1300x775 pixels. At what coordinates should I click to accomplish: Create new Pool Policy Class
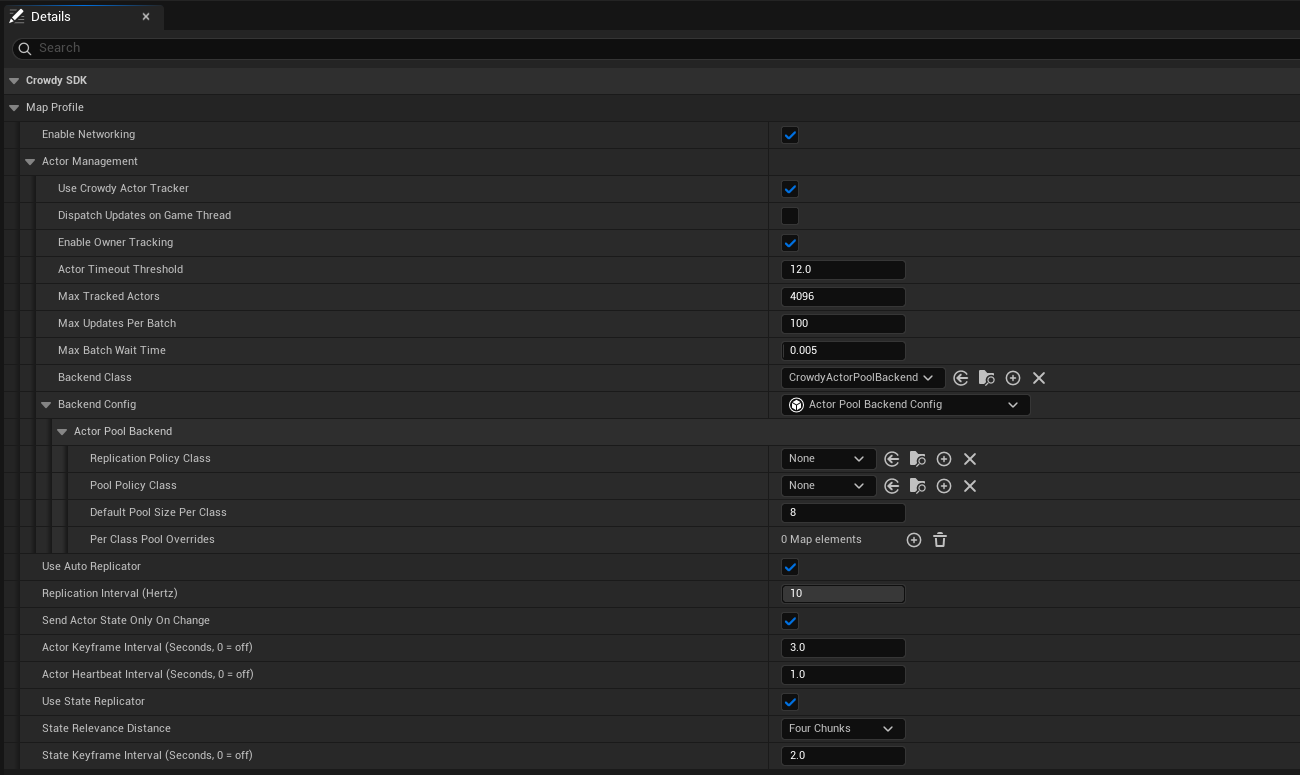pos(944,486)
